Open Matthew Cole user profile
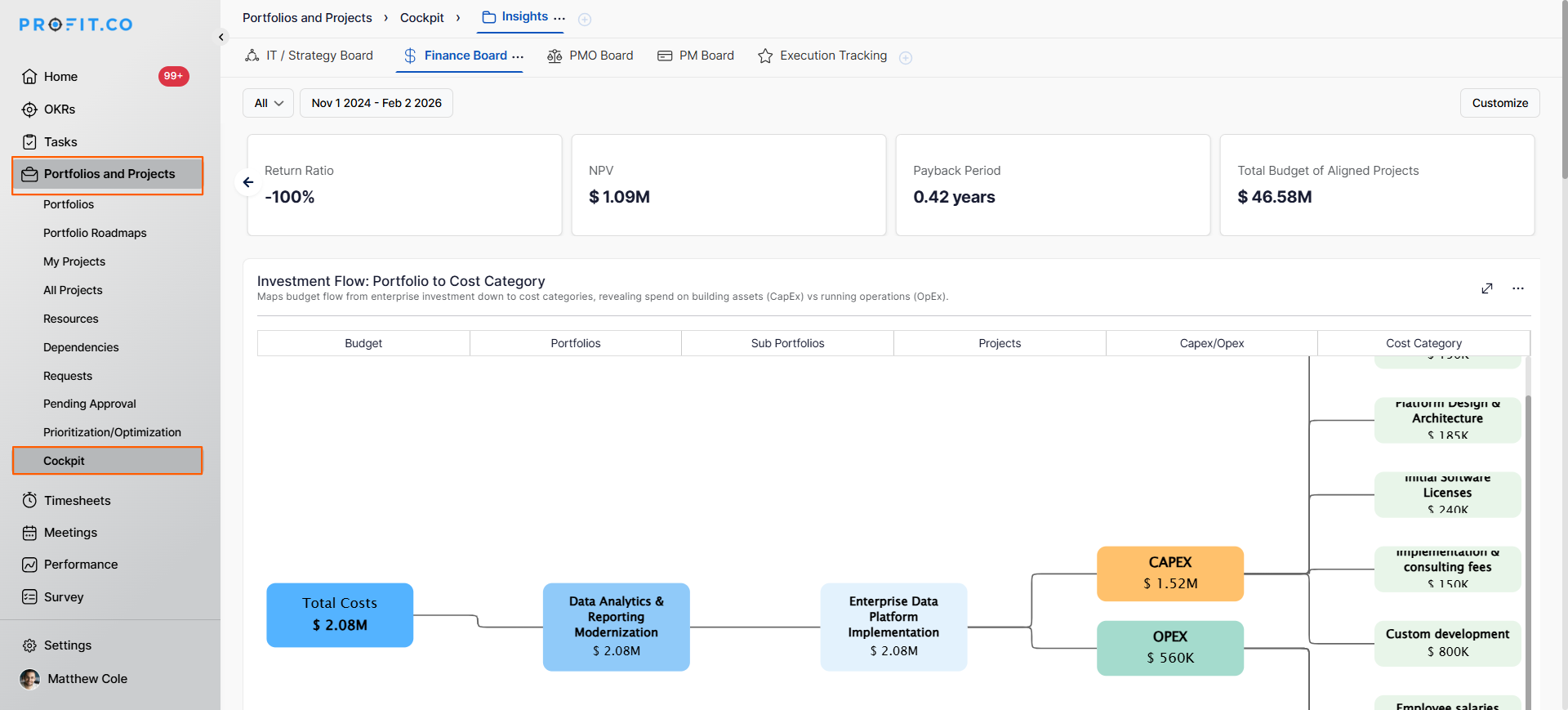Image resolution: width=1568 pixels, height=710 pixels. coord(87,679)
